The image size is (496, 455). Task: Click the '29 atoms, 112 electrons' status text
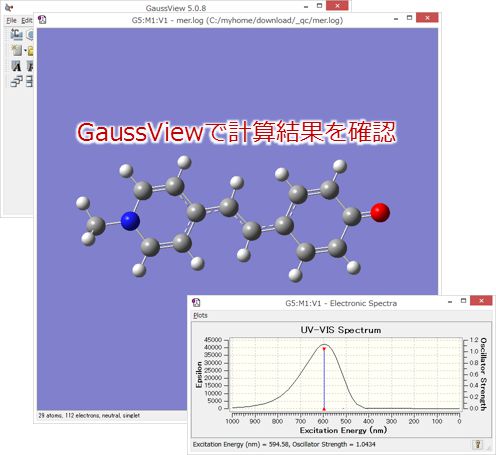click(89, 415)
